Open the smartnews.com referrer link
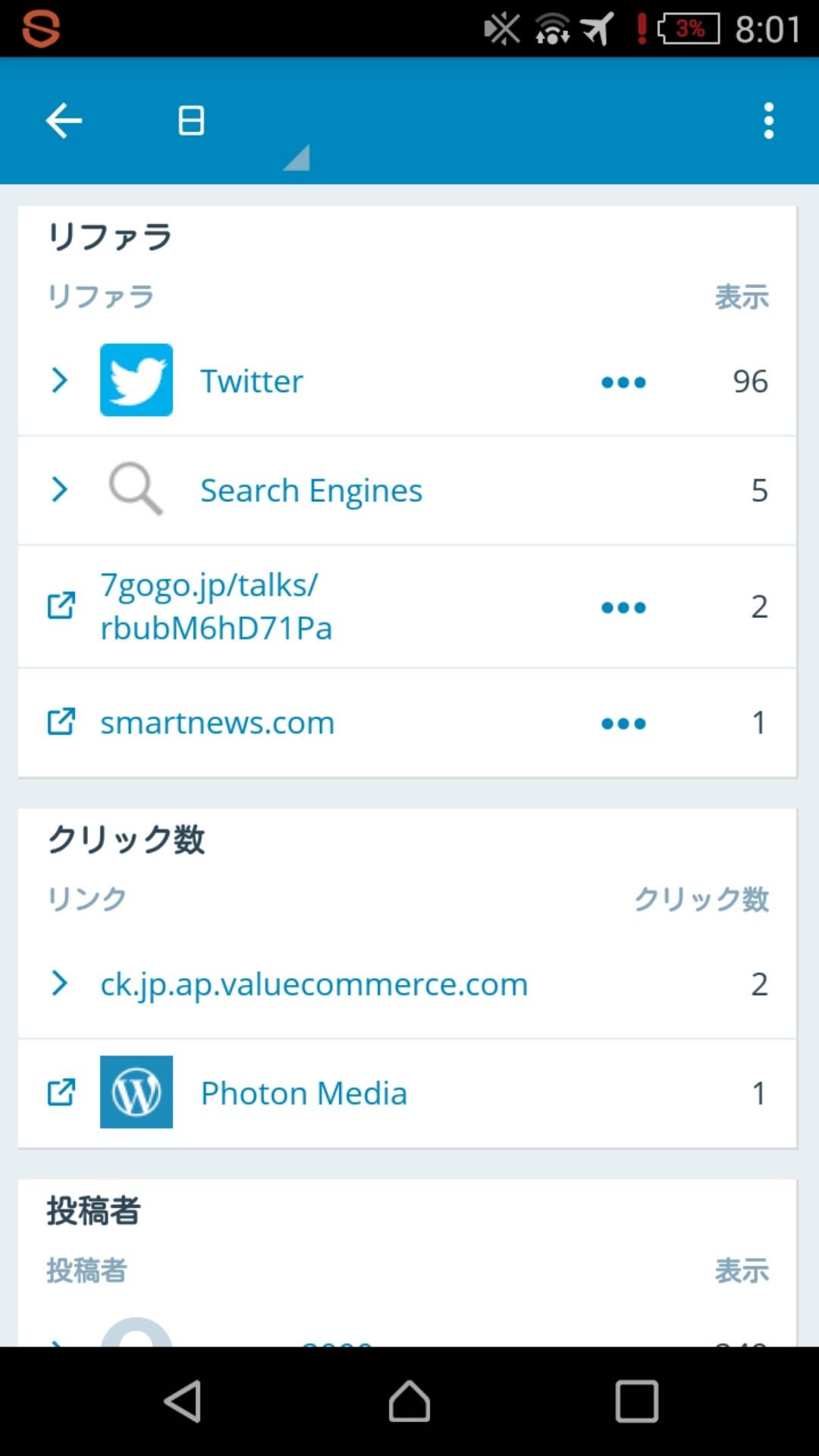 click(218, 723)
